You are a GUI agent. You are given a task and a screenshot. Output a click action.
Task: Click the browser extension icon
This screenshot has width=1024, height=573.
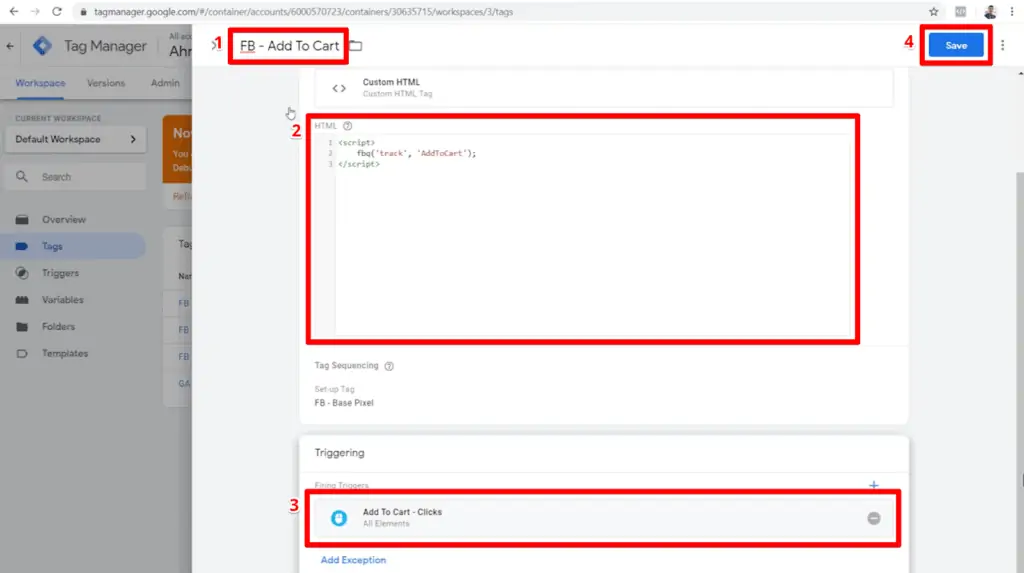tap(961, 11)
